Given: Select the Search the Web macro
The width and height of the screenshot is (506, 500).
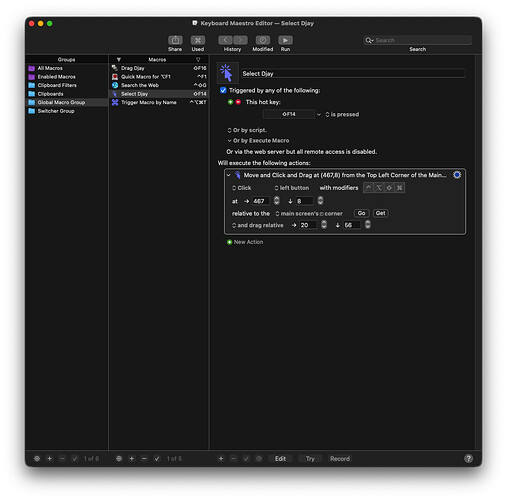Looking at the screenshot, I should click(159, 85).
